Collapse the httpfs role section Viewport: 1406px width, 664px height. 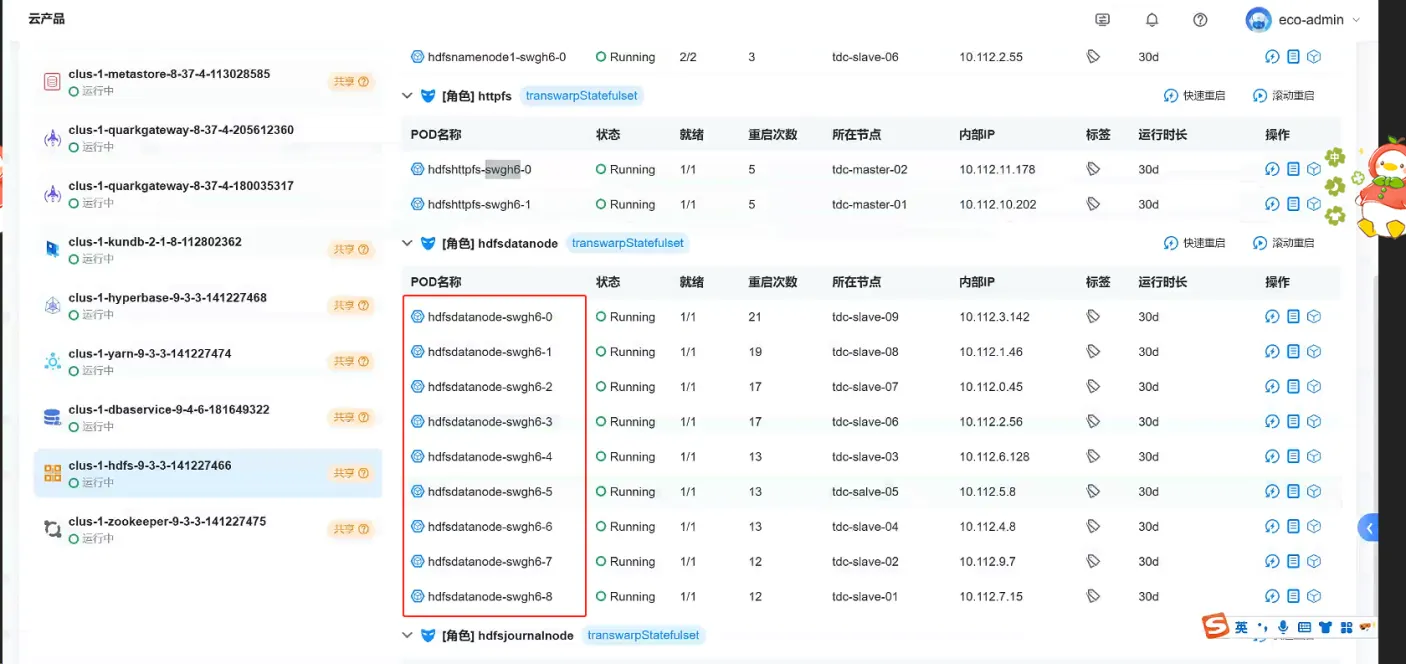(407, 96)
